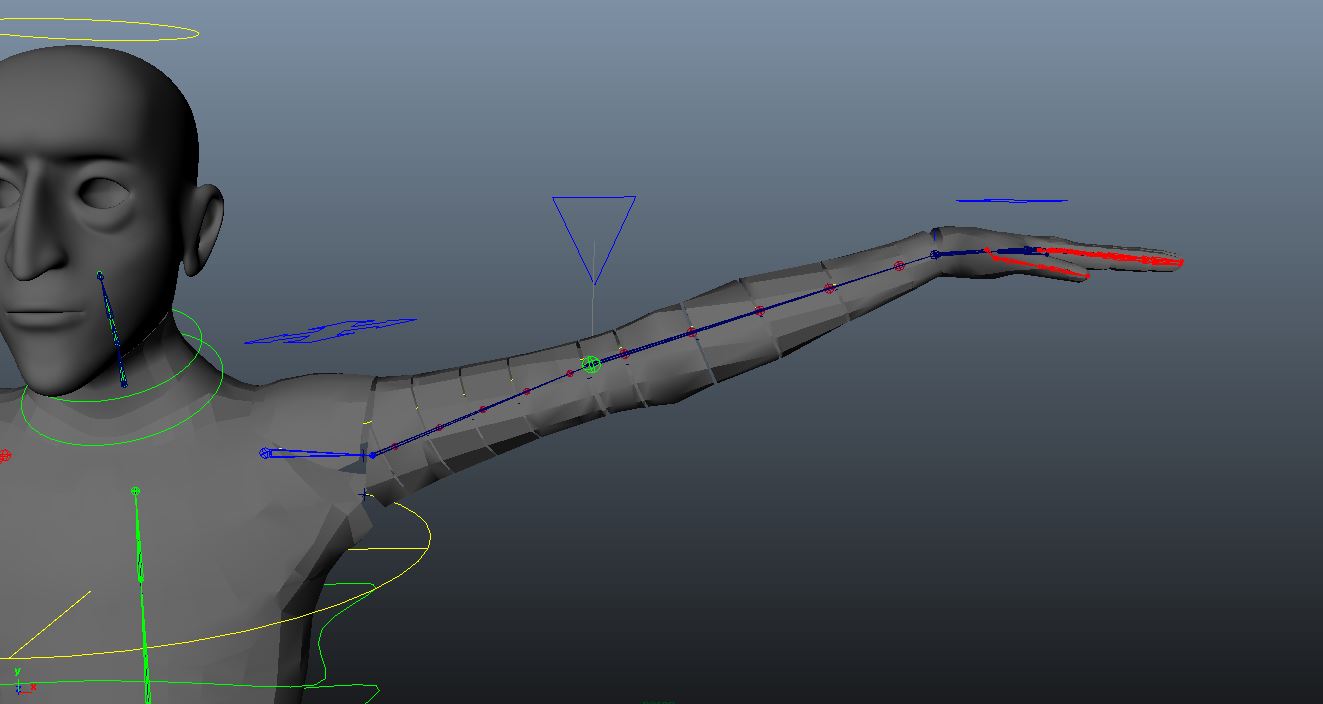Select the blue flat control above the hand

1011,201
